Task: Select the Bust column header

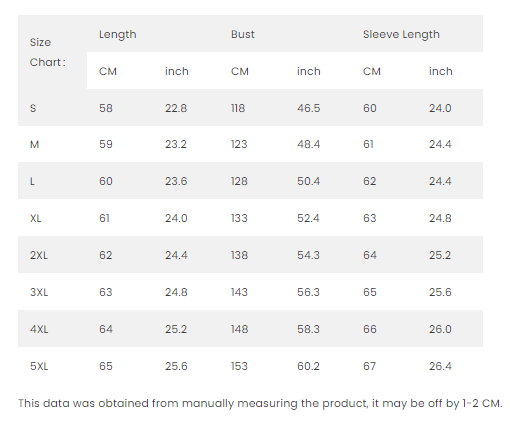Action: tap(243, 34)
